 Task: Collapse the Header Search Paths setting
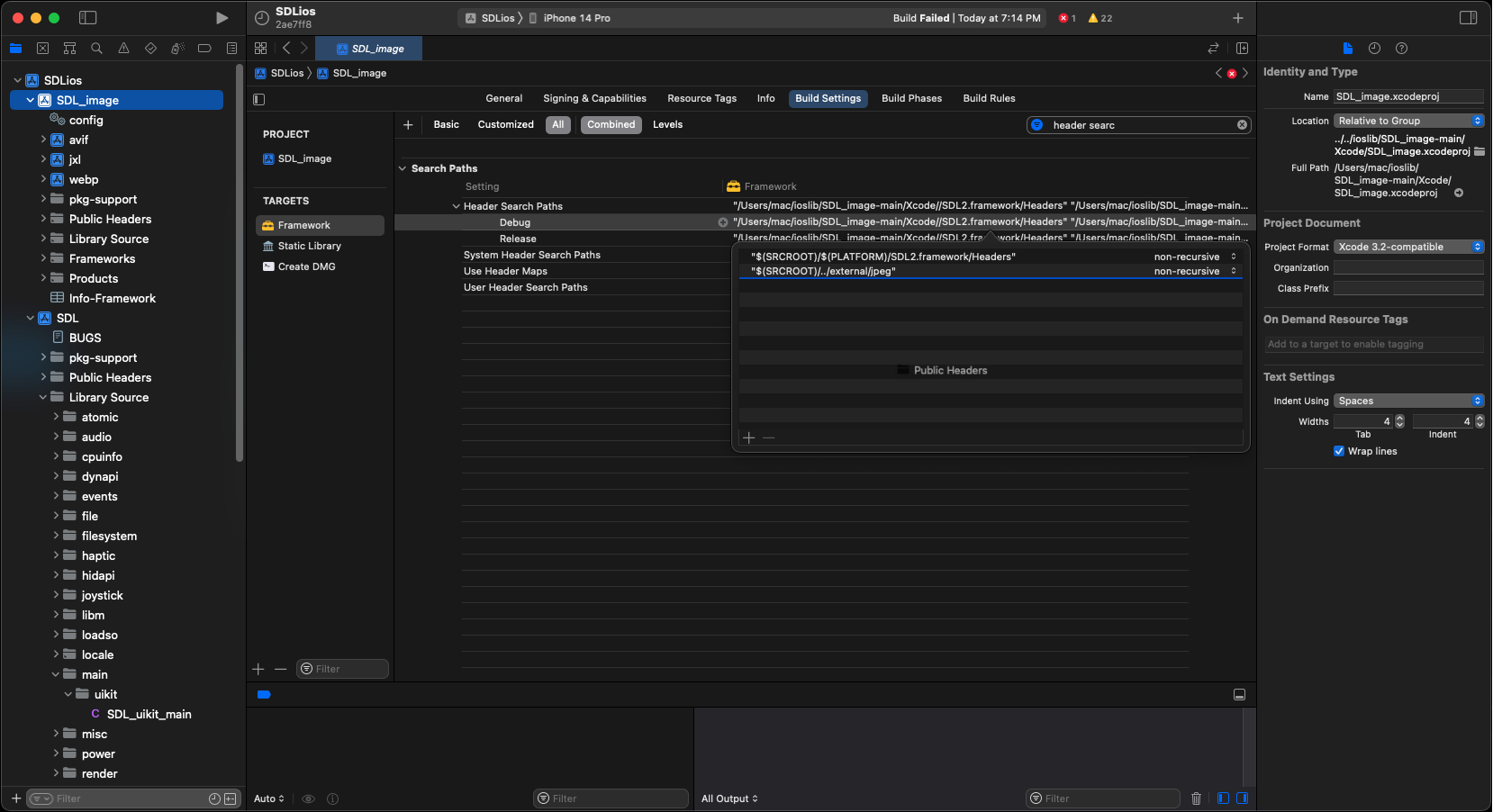pos(456,206)
